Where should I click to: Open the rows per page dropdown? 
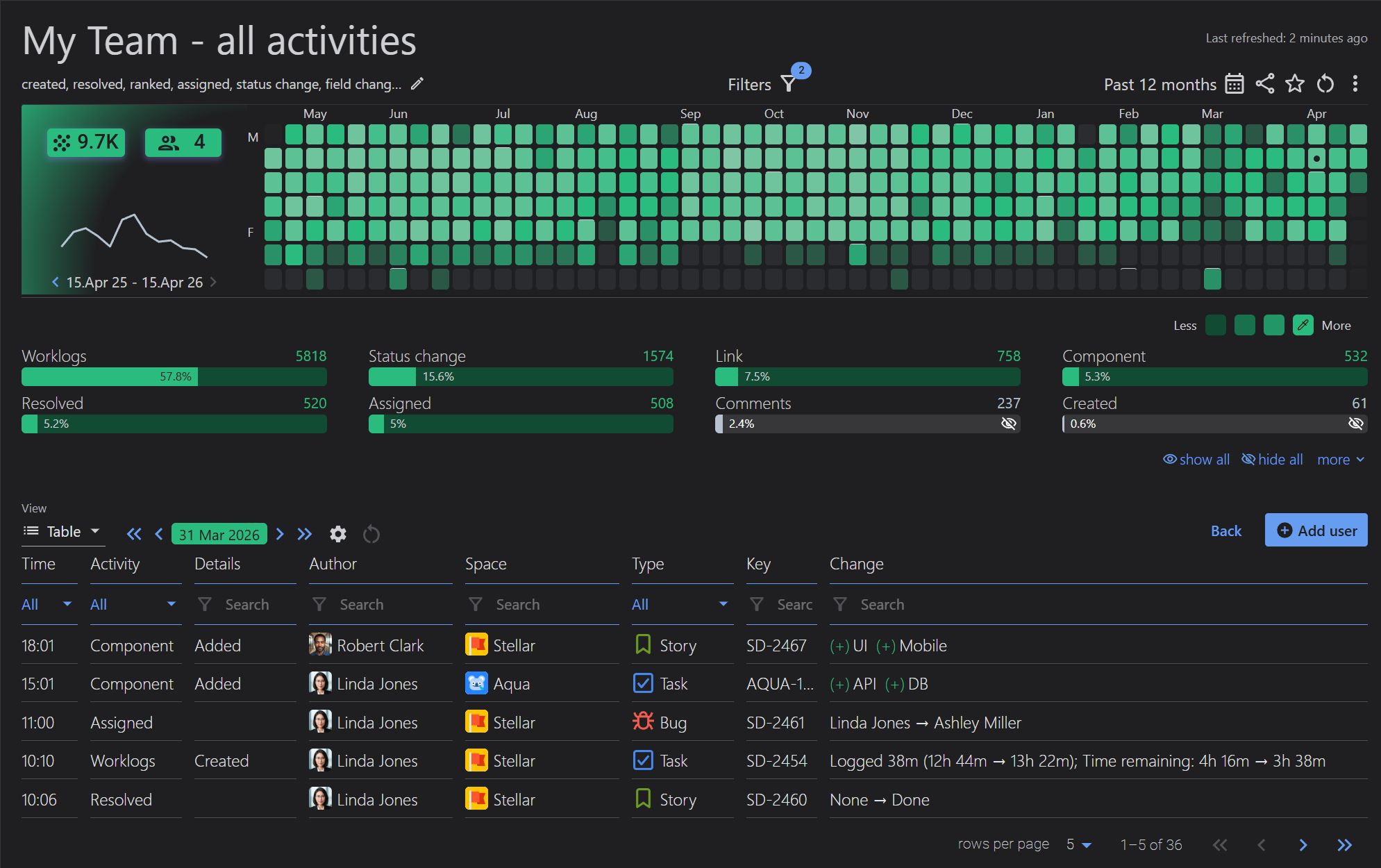coord(1077,844)
